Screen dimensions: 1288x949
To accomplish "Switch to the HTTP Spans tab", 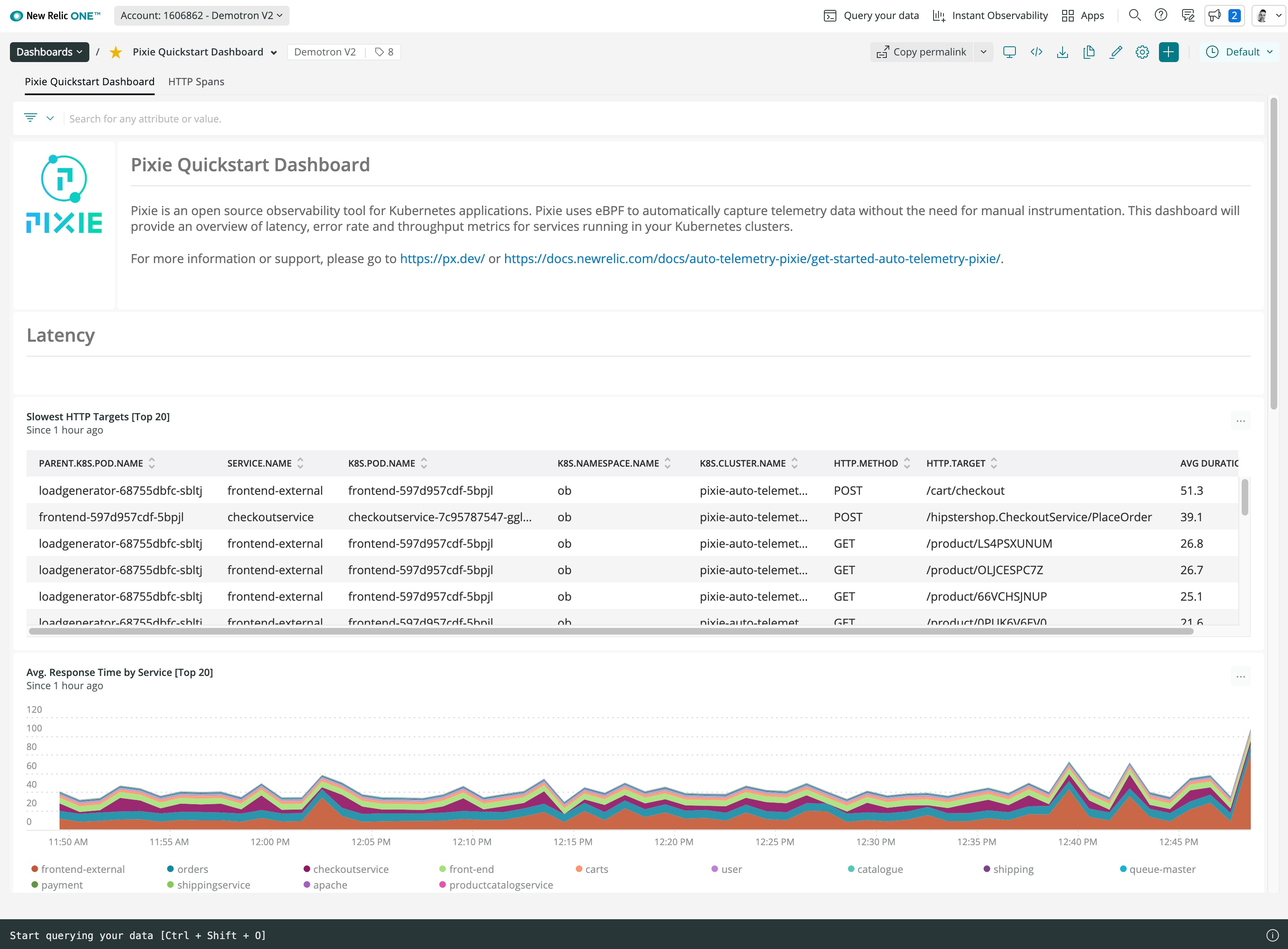I will point(196,81).
